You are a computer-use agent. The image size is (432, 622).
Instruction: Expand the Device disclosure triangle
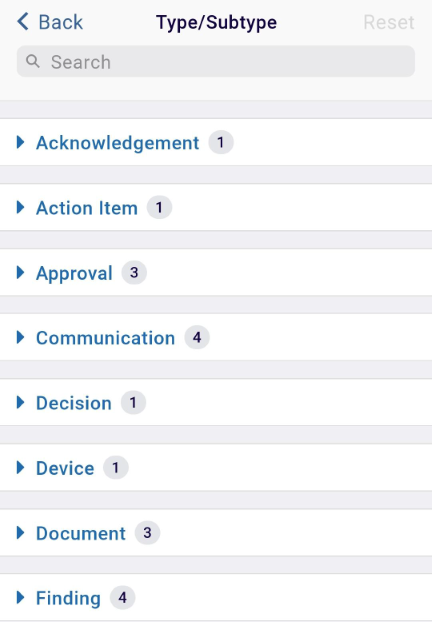pyautogui.click(x=20, y=468)
